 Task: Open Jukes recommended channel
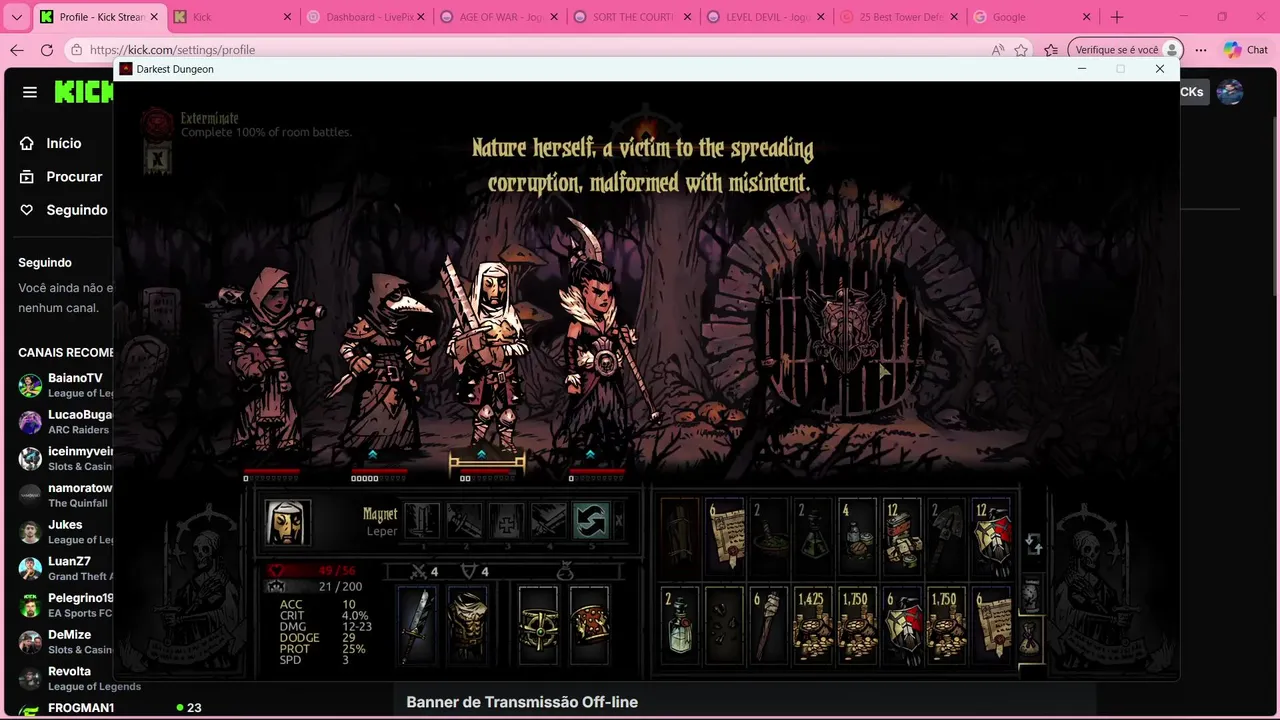click(65, 531)
